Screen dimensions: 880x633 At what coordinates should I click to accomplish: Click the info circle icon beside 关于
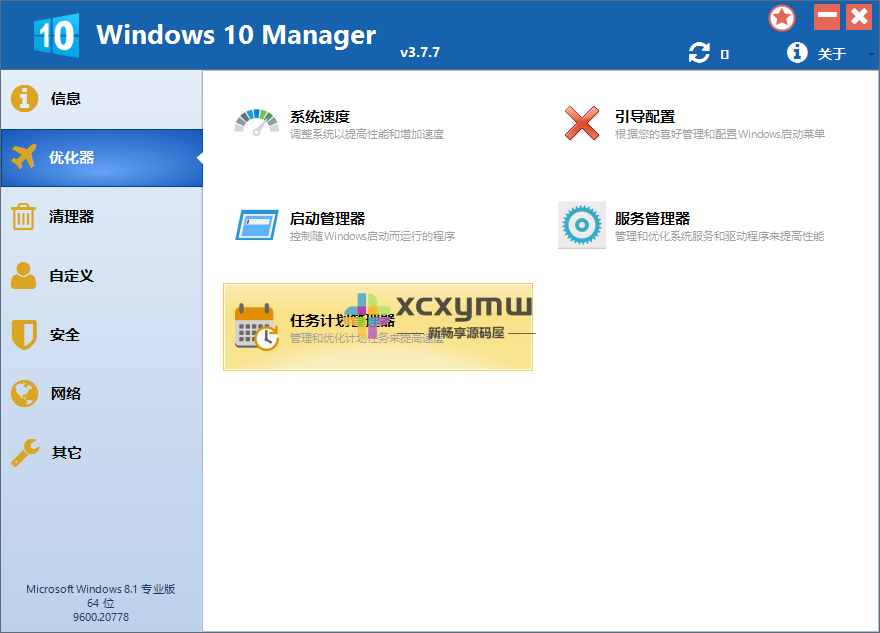point(797,53)
